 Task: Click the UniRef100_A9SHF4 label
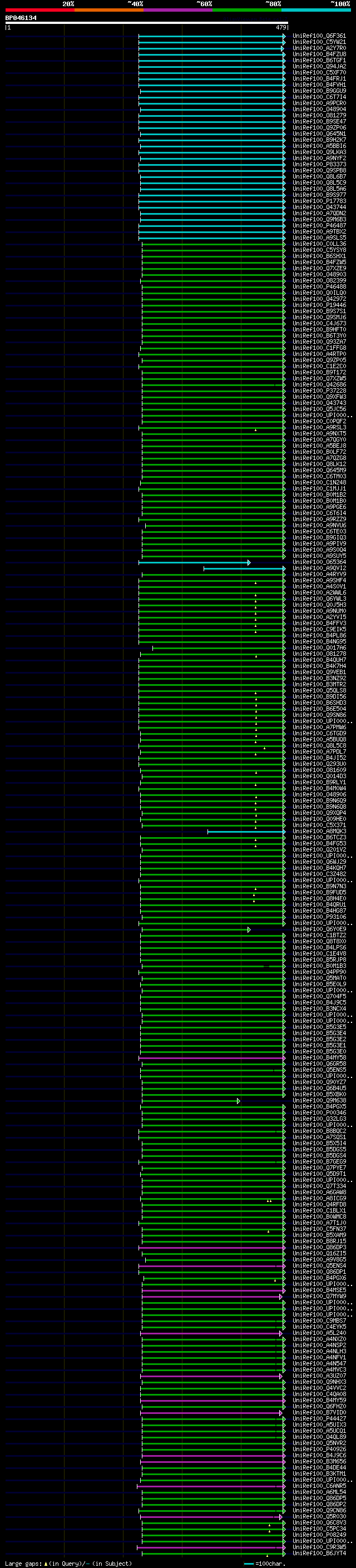(319, 581)
